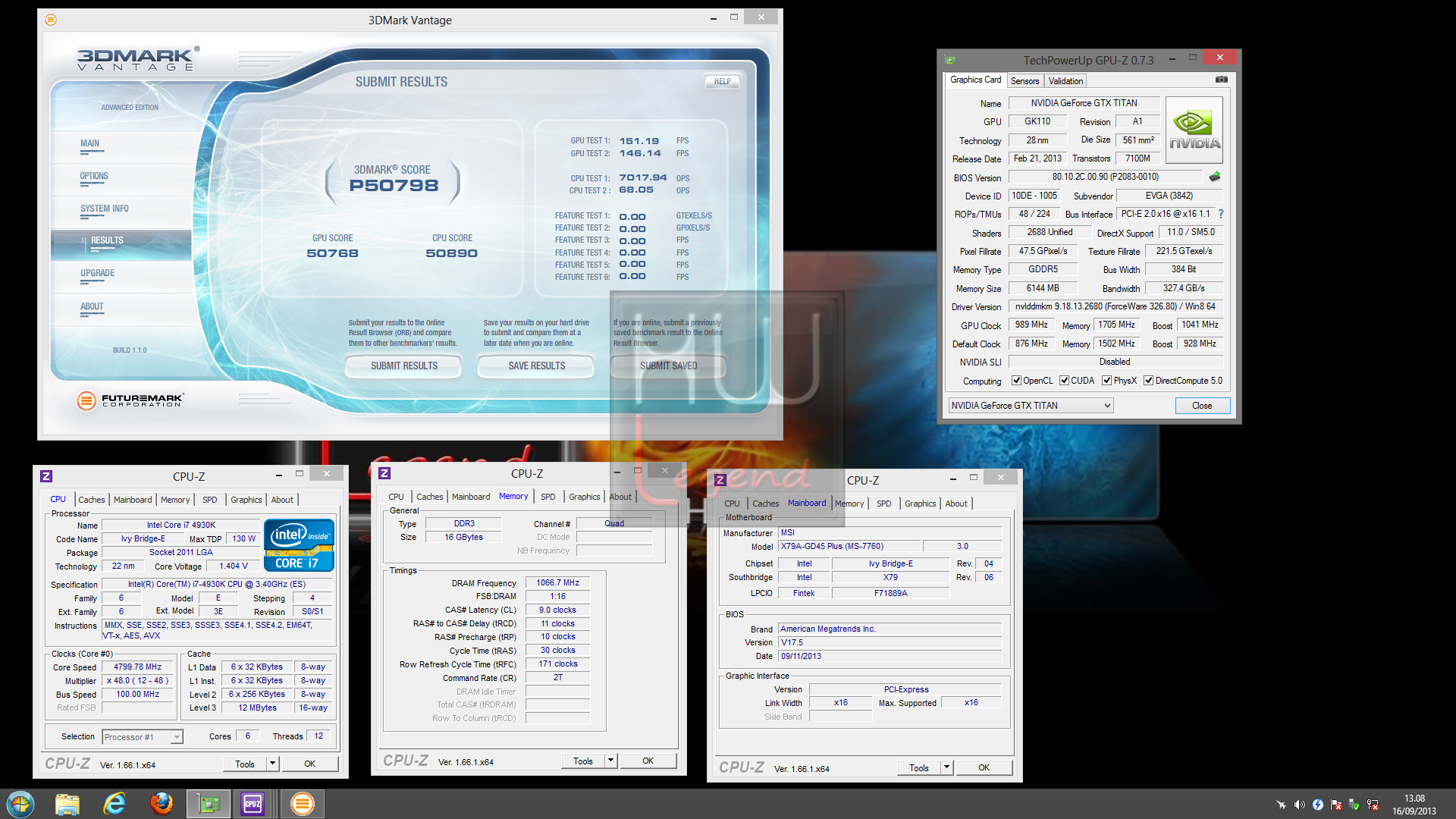Open the Tools dropdown arrow in the CPU-Z CPU tab window
Image resolution: width=1456 pixels, height=819 pixels.
click(273, 764)
